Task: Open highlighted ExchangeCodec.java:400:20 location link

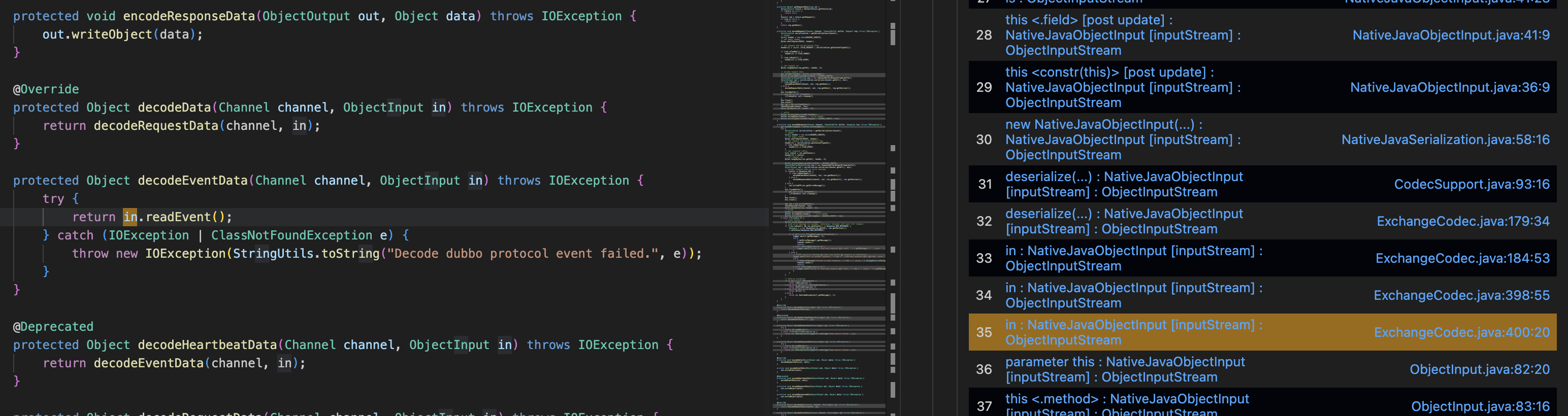Action: tap(1461, 333)
